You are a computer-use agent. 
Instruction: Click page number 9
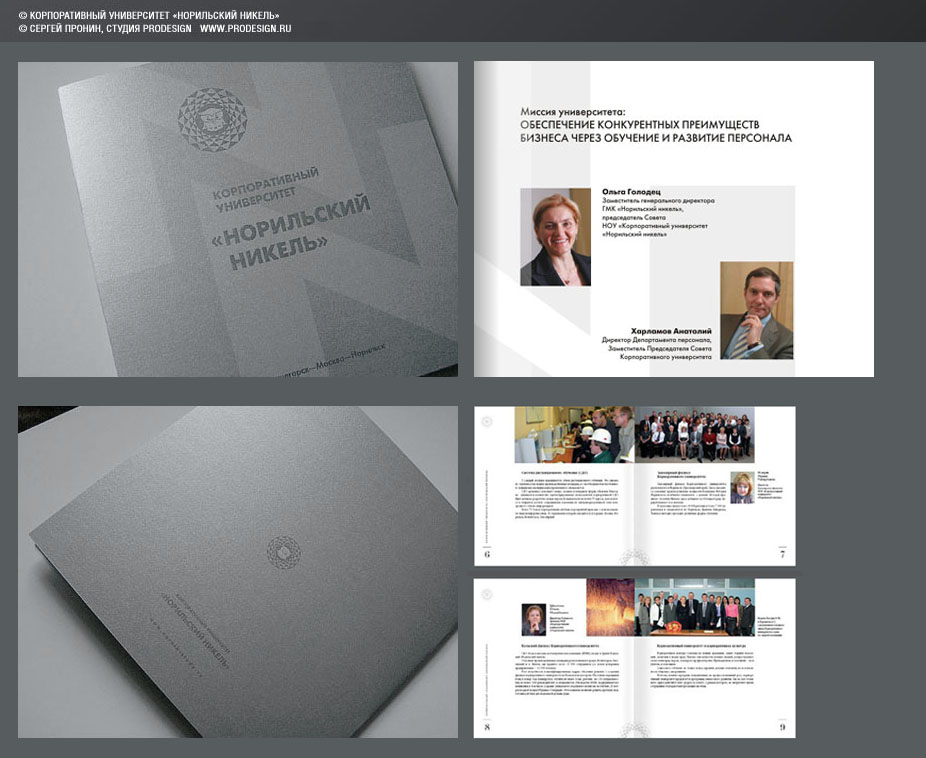(x=782, y=727)
